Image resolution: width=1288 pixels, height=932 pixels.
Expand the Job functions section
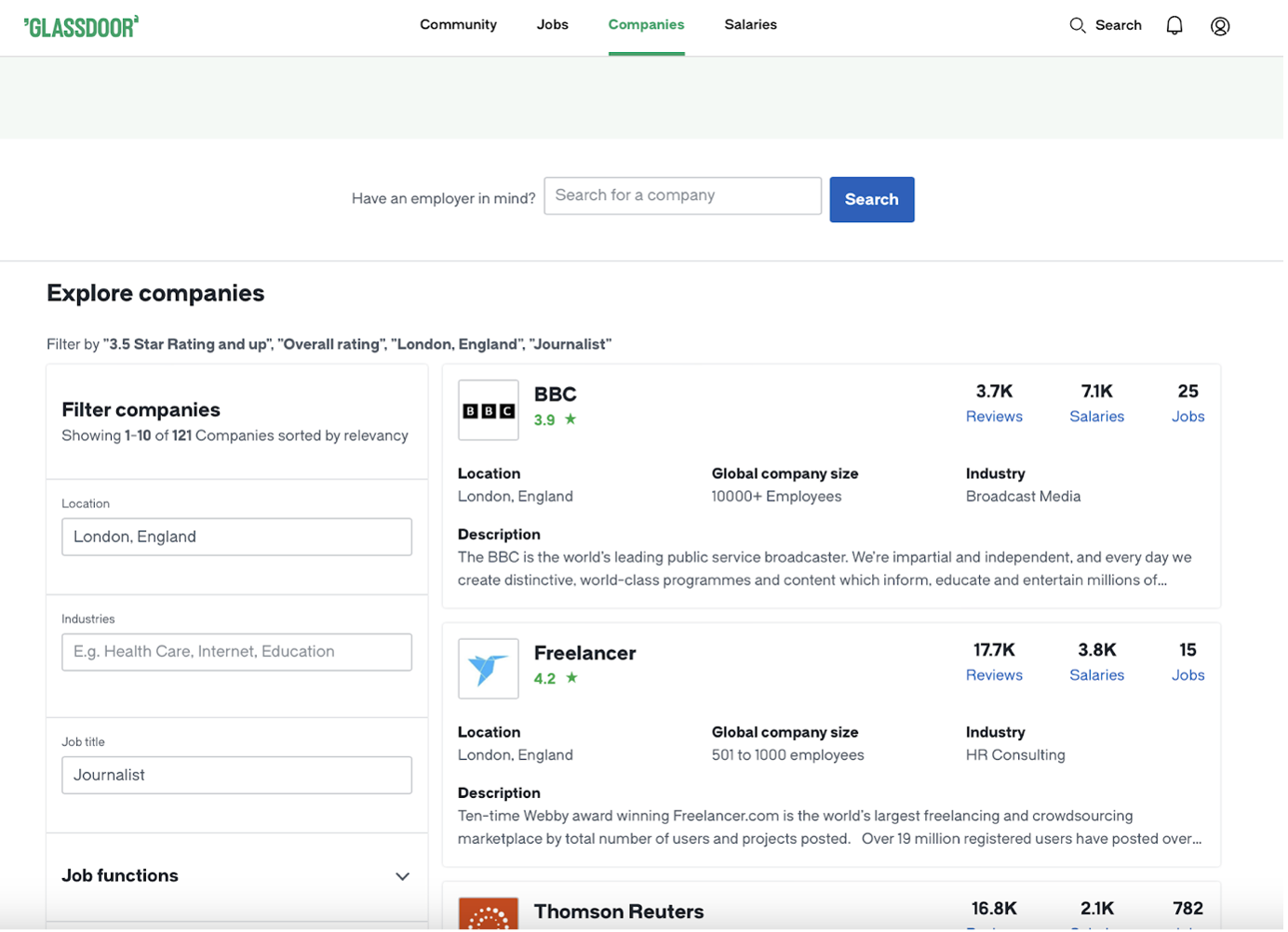[237, 878]
